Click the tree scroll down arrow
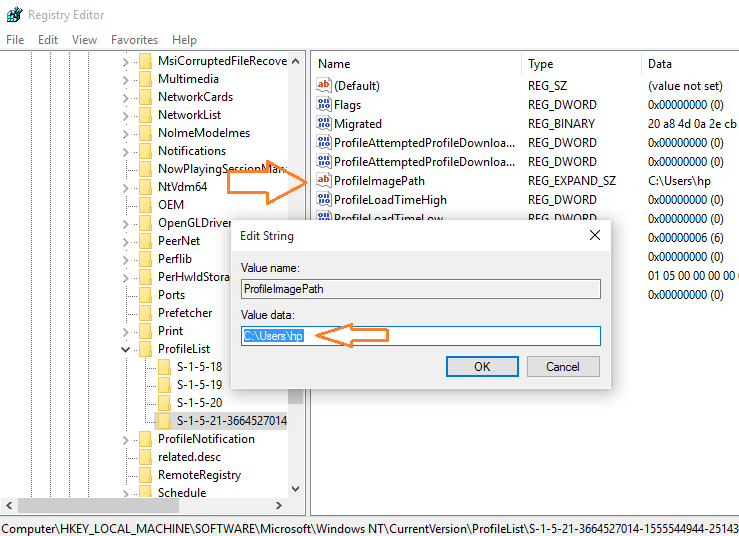This screenshot has height=536, width=739. [296, 489]
